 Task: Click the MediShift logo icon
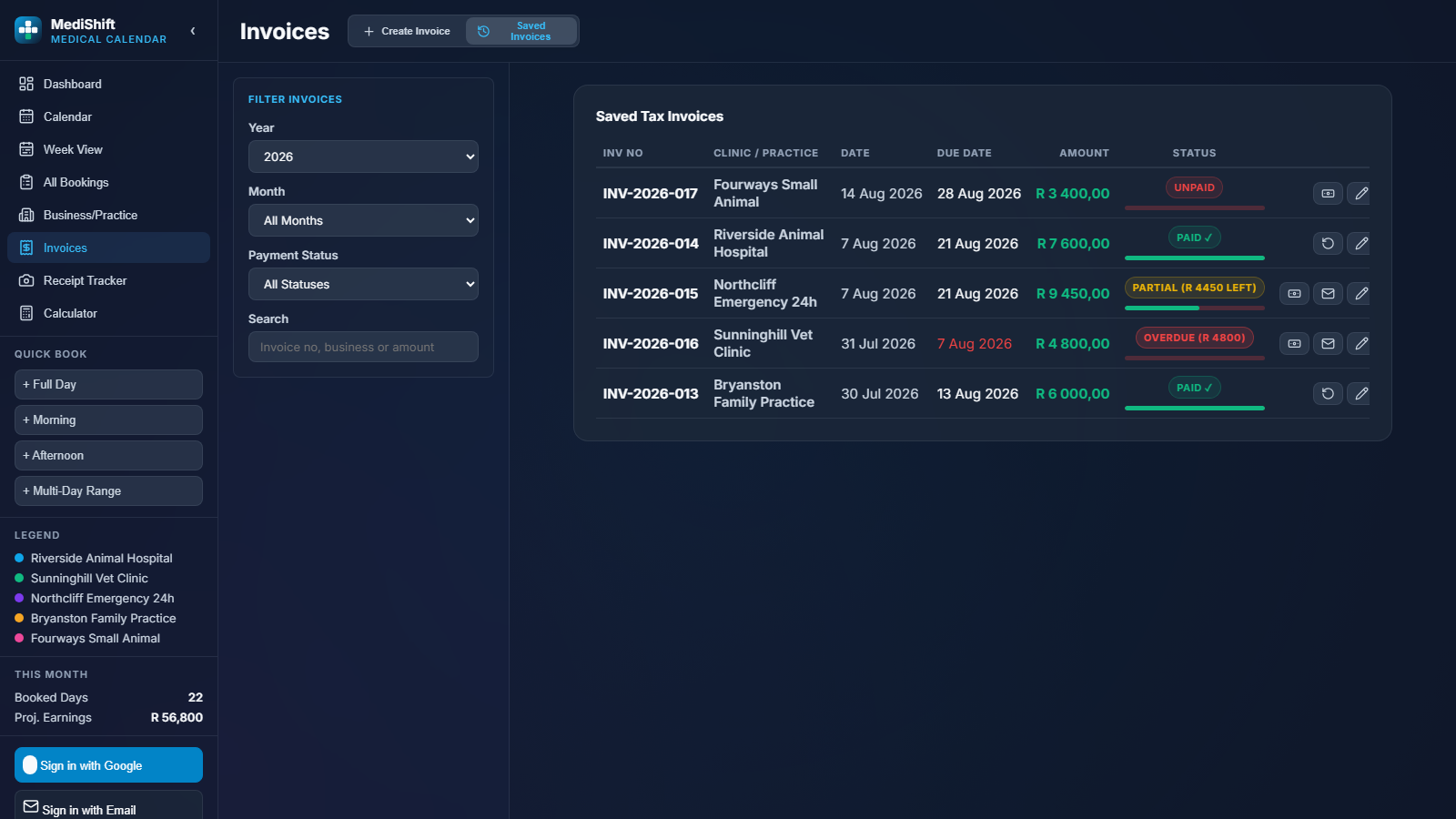[x=28, y=30]
